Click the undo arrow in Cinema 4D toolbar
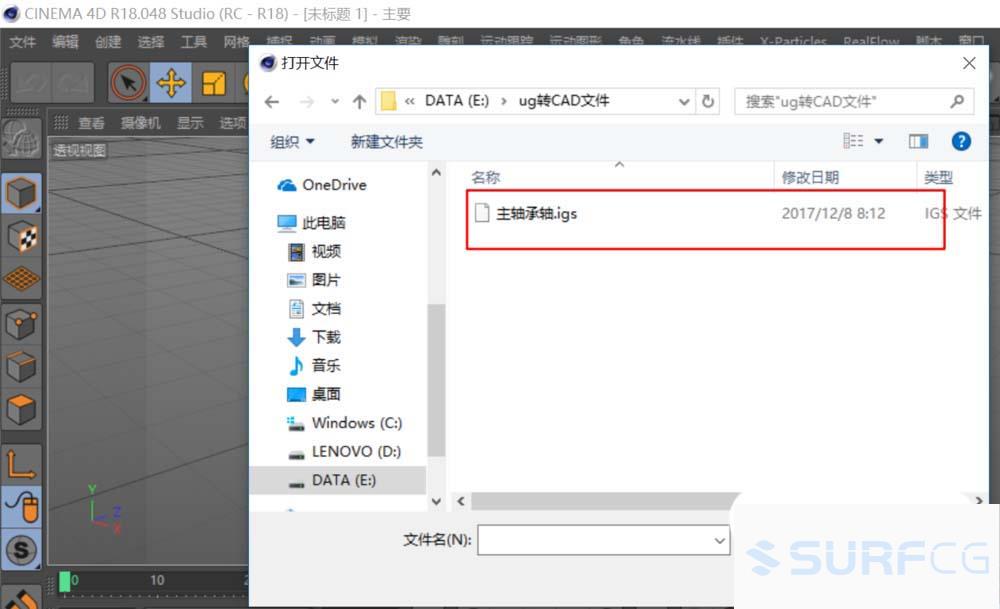The image size is (1000, 609). pos(31,83)
